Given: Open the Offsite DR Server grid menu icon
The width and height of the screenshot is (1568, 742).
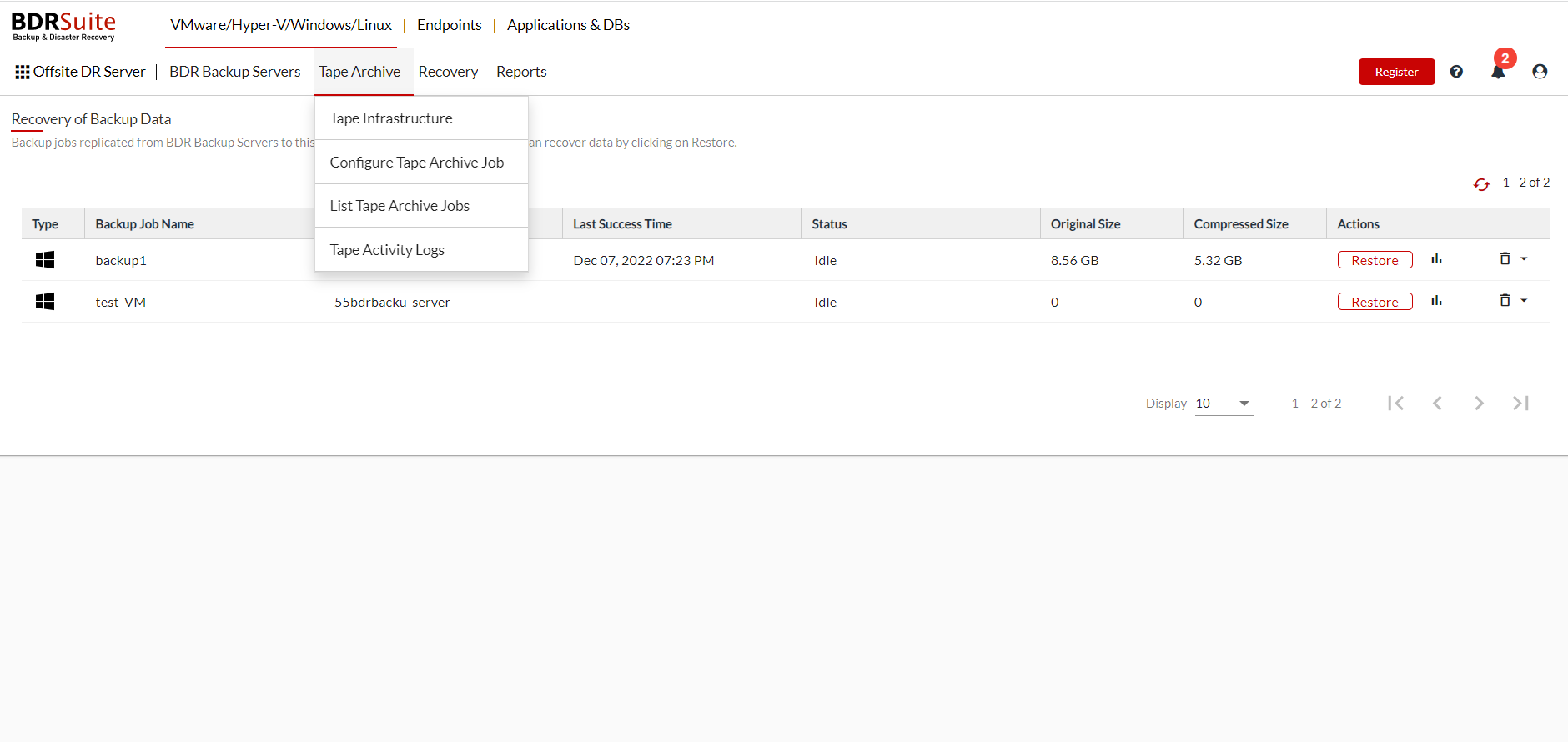Looking at the screenshot, I should [x=23, y=72].
